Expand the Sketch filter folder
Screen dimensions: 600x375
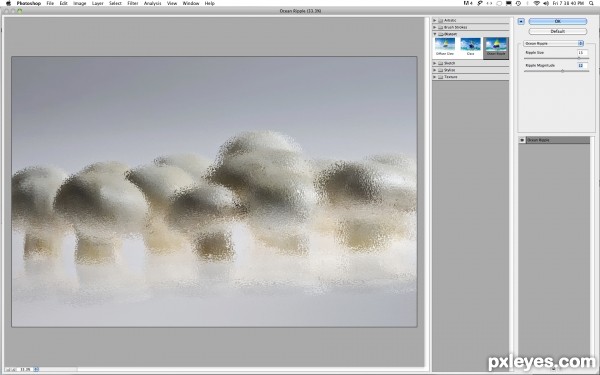[435, 63]
